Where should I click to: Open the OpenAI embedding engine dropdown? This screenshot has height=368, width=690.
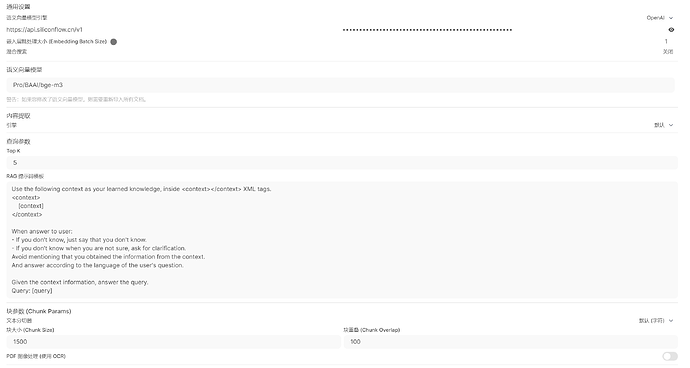click(x=660, y=18)
